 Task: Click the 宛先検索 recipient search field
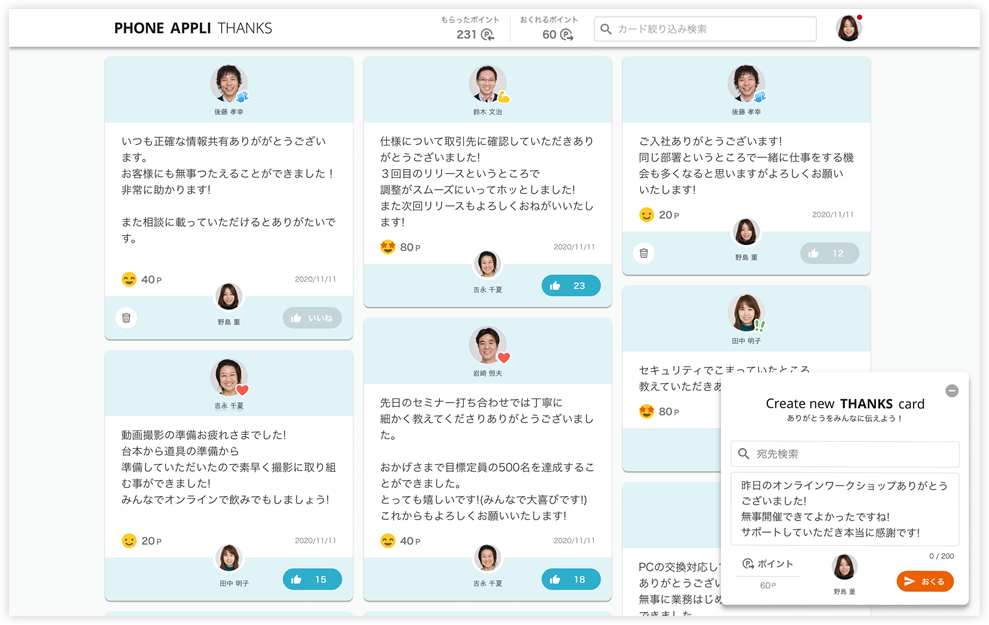845,454
